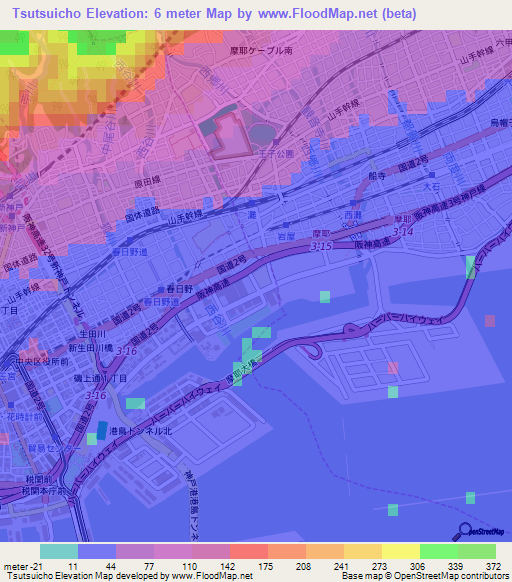Click the 港島トンネル北 map label
The width and height of the screenshot is (512, 582).
pos(140,431)
